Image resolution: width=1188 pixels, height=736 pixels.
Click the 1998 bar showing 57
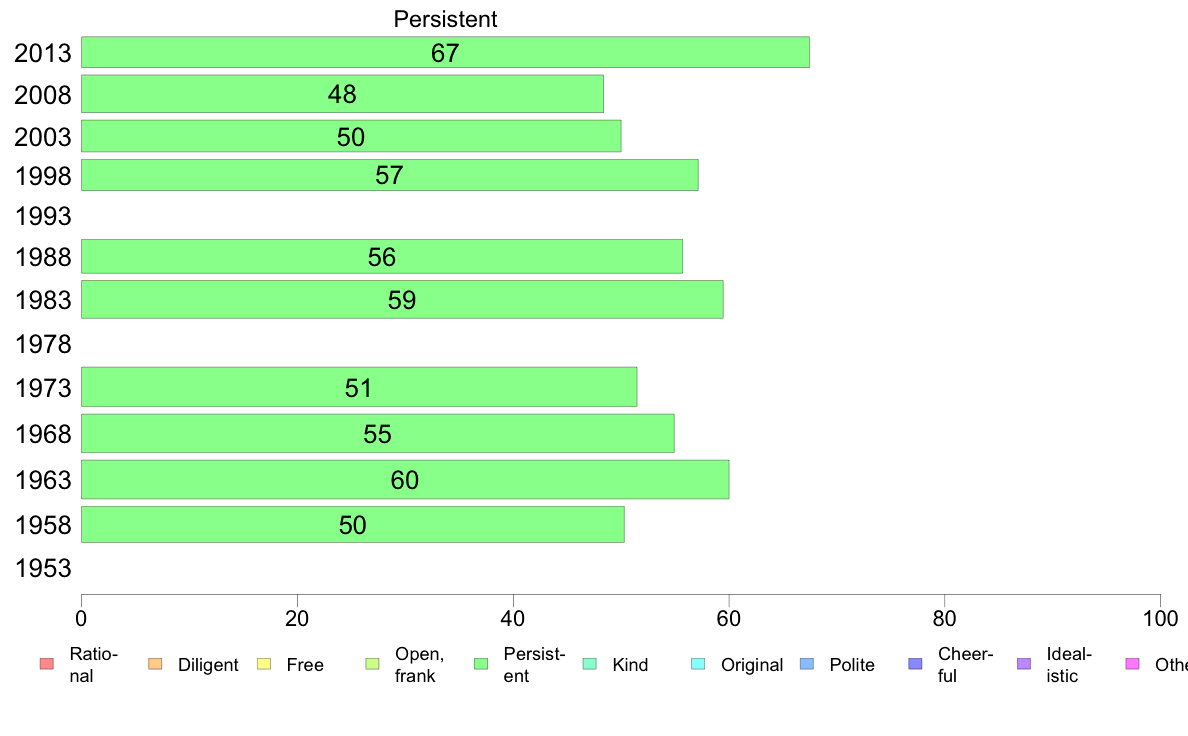(x=389, y=175)
